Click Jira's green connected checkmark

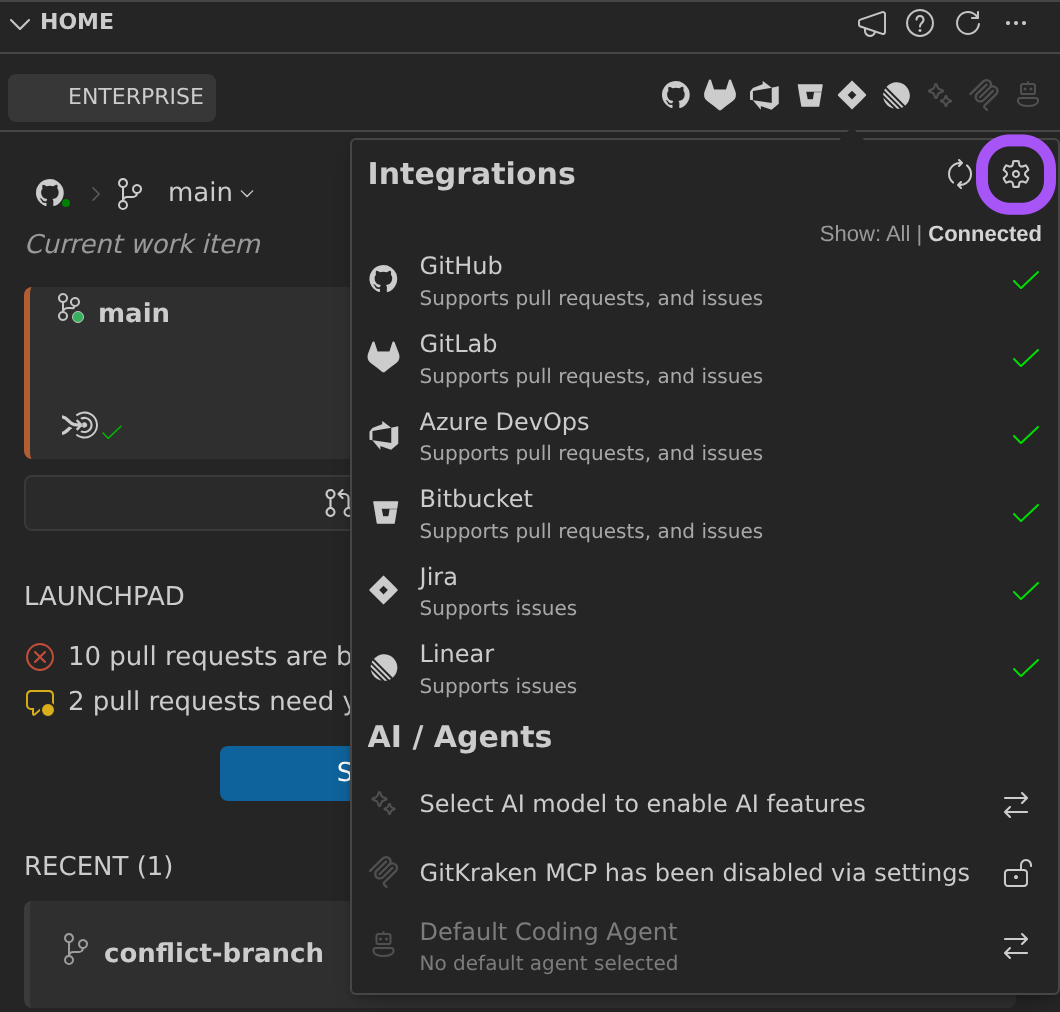tap(1026, 592)
